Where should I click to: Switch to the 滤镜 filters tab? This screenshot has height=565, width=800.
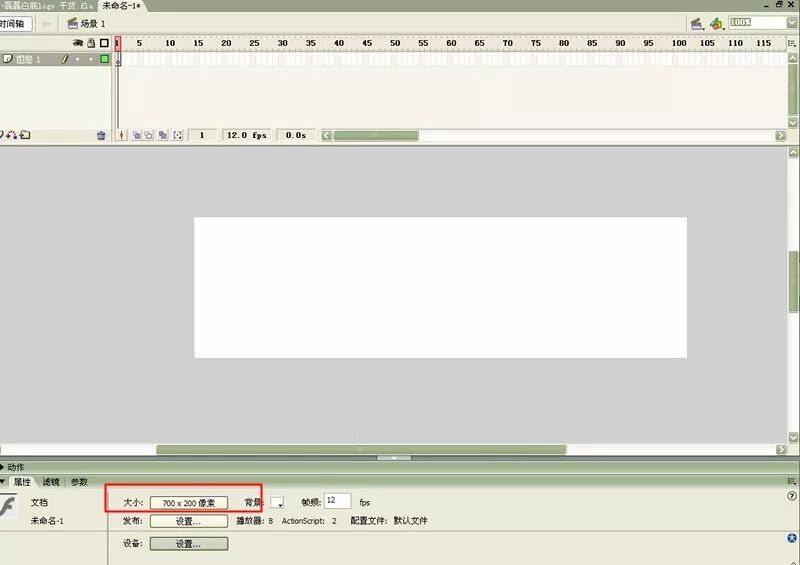click(x=50, y=482)
